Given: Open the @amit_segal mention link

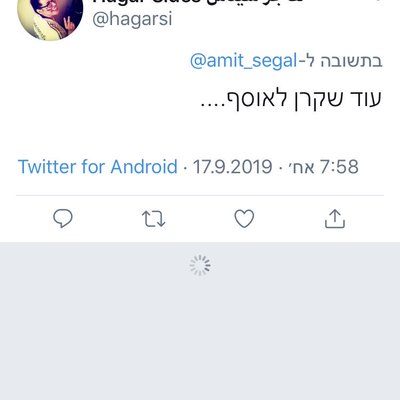Looking at the screenshot, I should coord(243,61).
